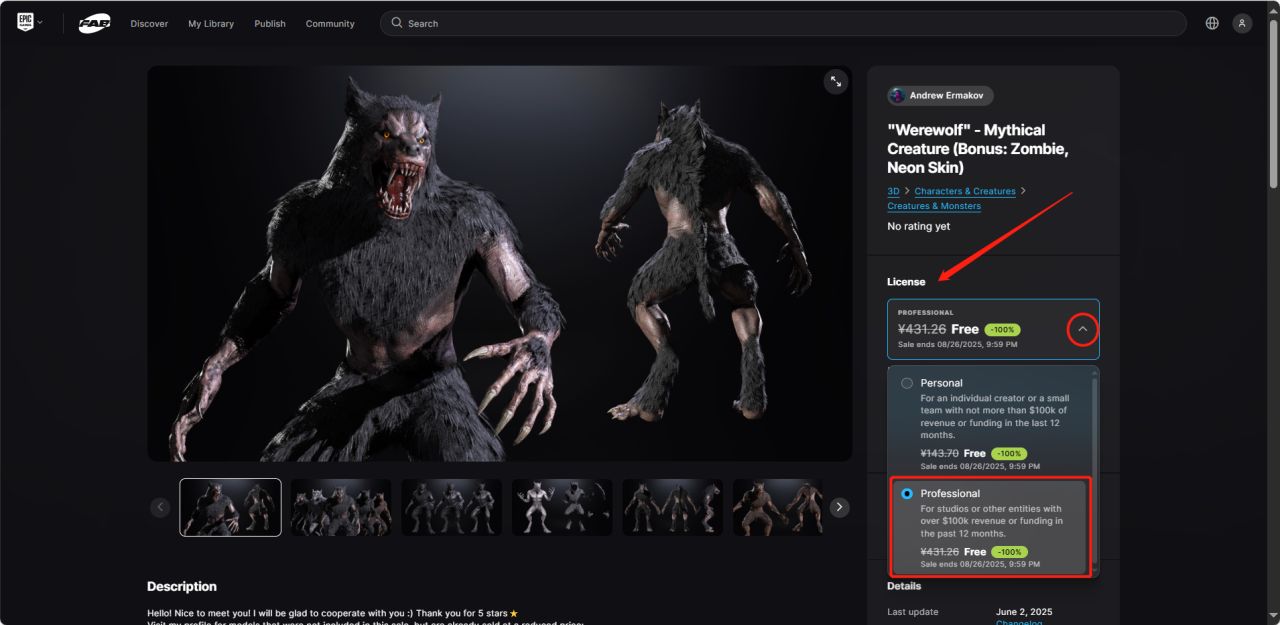Click the Details section heading
This screenshot has height=625, width=1280.
coord(904,586)
